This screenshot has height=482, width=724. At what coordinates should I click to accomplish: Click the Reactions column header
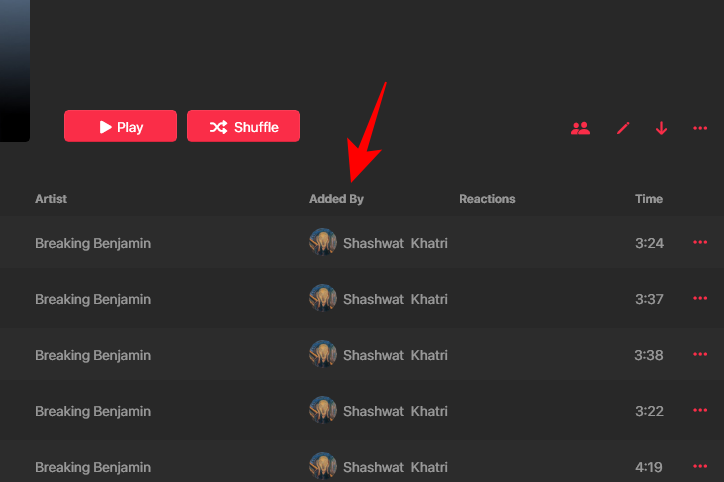coord(487,199)
